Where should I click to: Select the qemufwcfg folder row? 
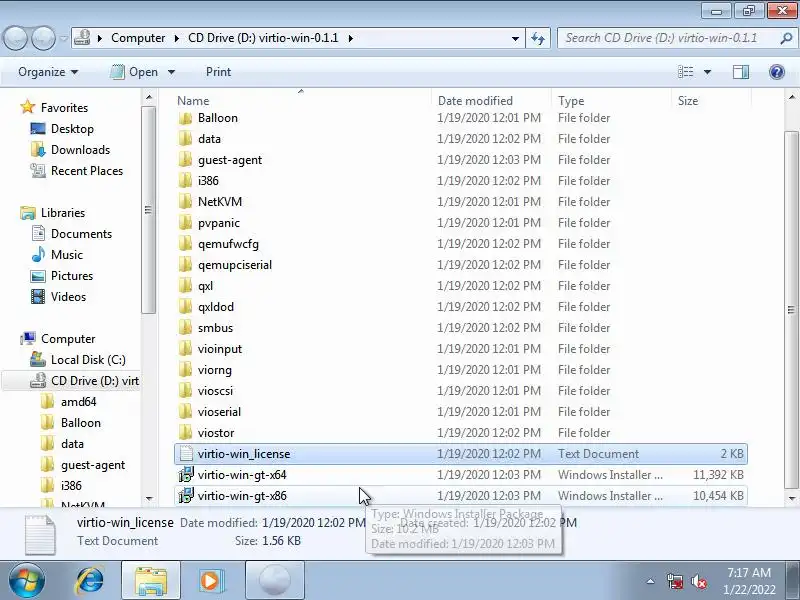tap(461, 243)
